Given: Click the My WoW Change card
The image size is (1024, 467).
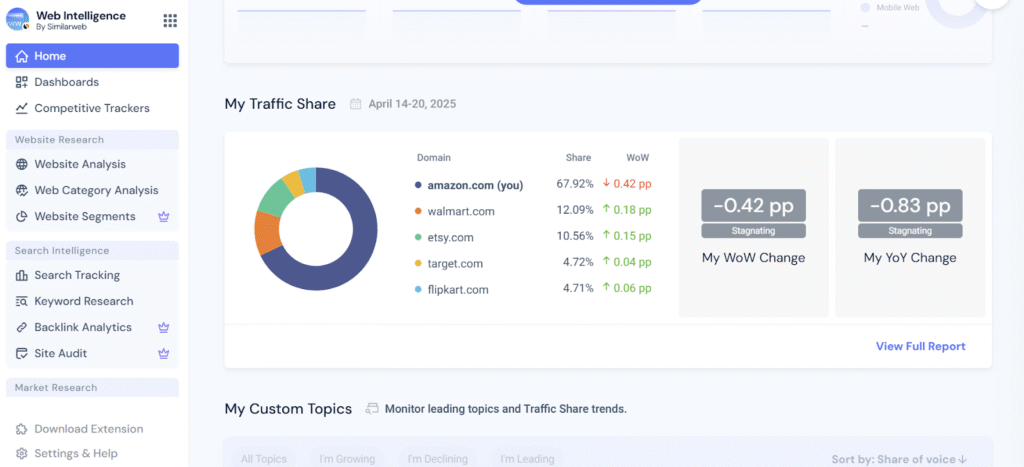Looking at the screenshot, I should click(754, 227).
